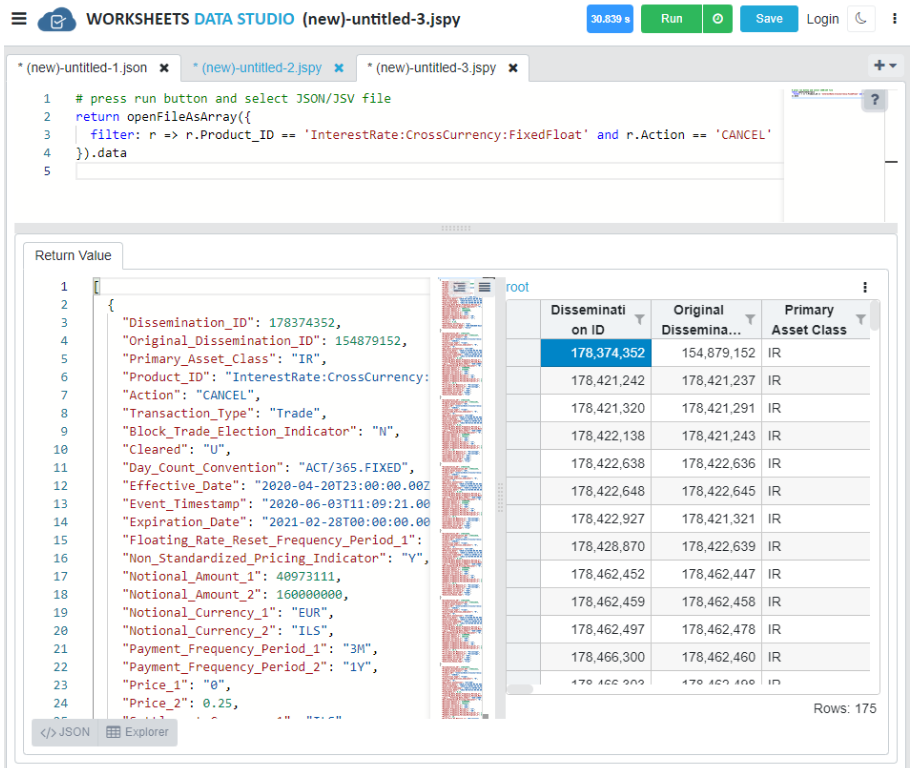Screen dimensions: 914x774
Task: Click the Data Studio workflow logo icon
Action: tap(55, 18)
